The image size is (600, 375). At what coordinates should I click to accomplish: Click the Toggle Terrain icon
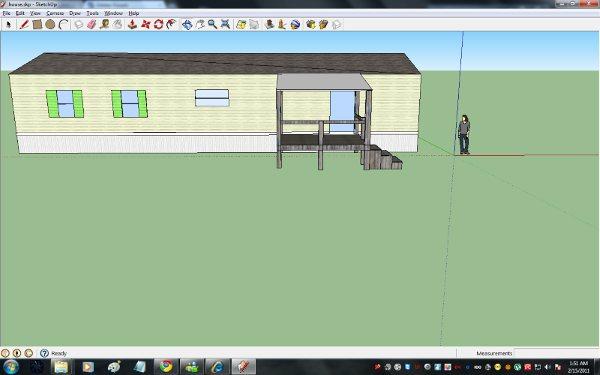click(x=254, y=24)
